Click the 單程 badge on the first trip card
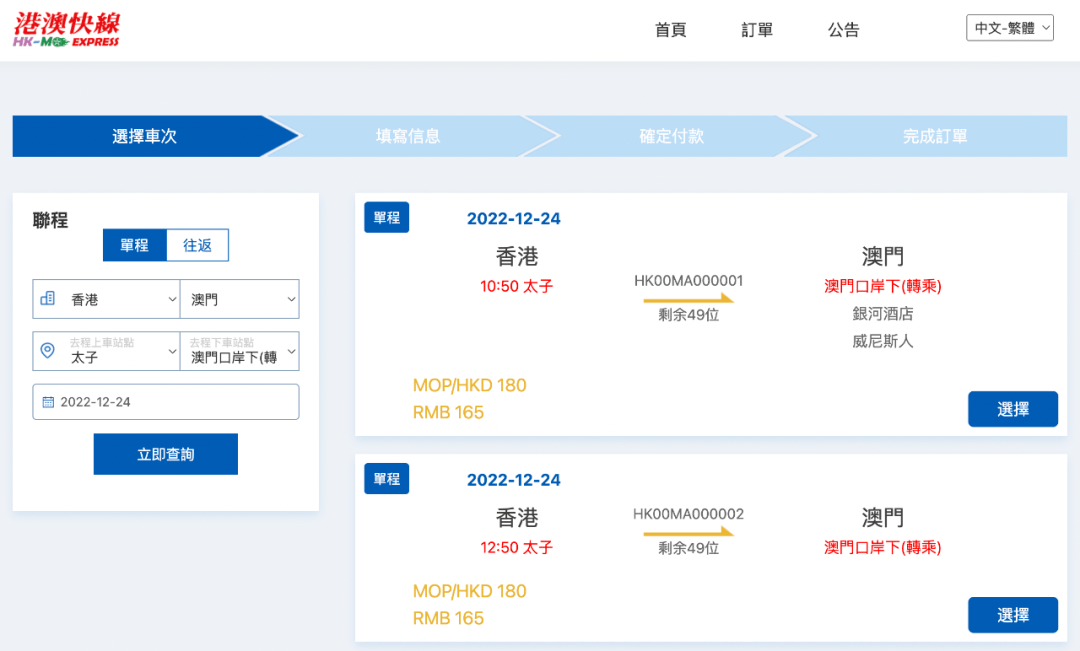The image size is (1080, 651). pyautogui.click(x=386, y=216)
